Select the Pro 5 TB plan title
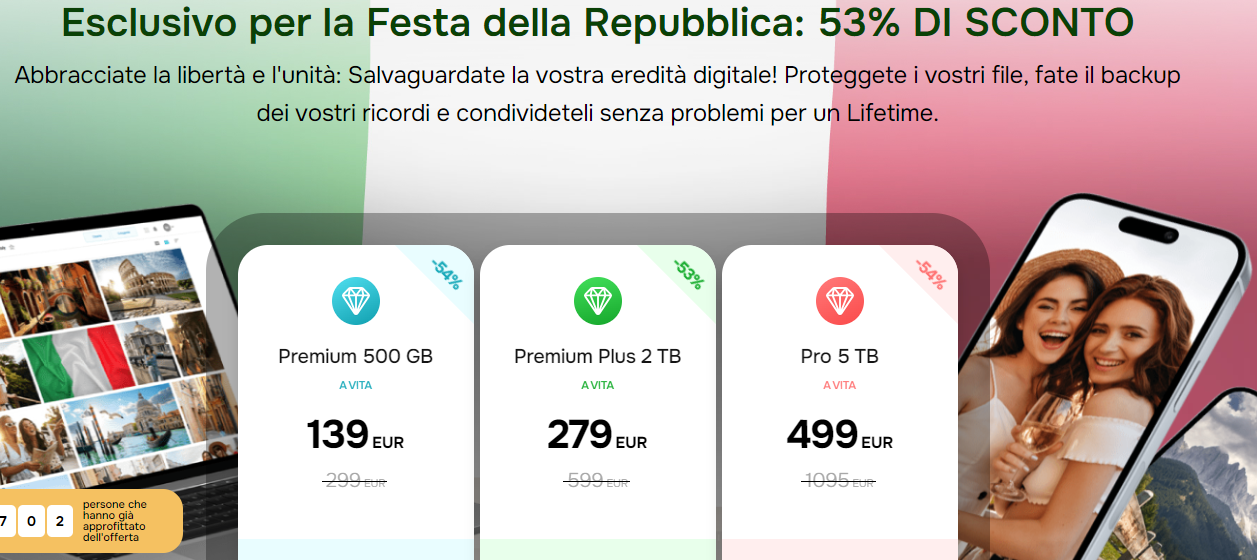The height and width of the screenshot is (560, 1257). point(840,356)
